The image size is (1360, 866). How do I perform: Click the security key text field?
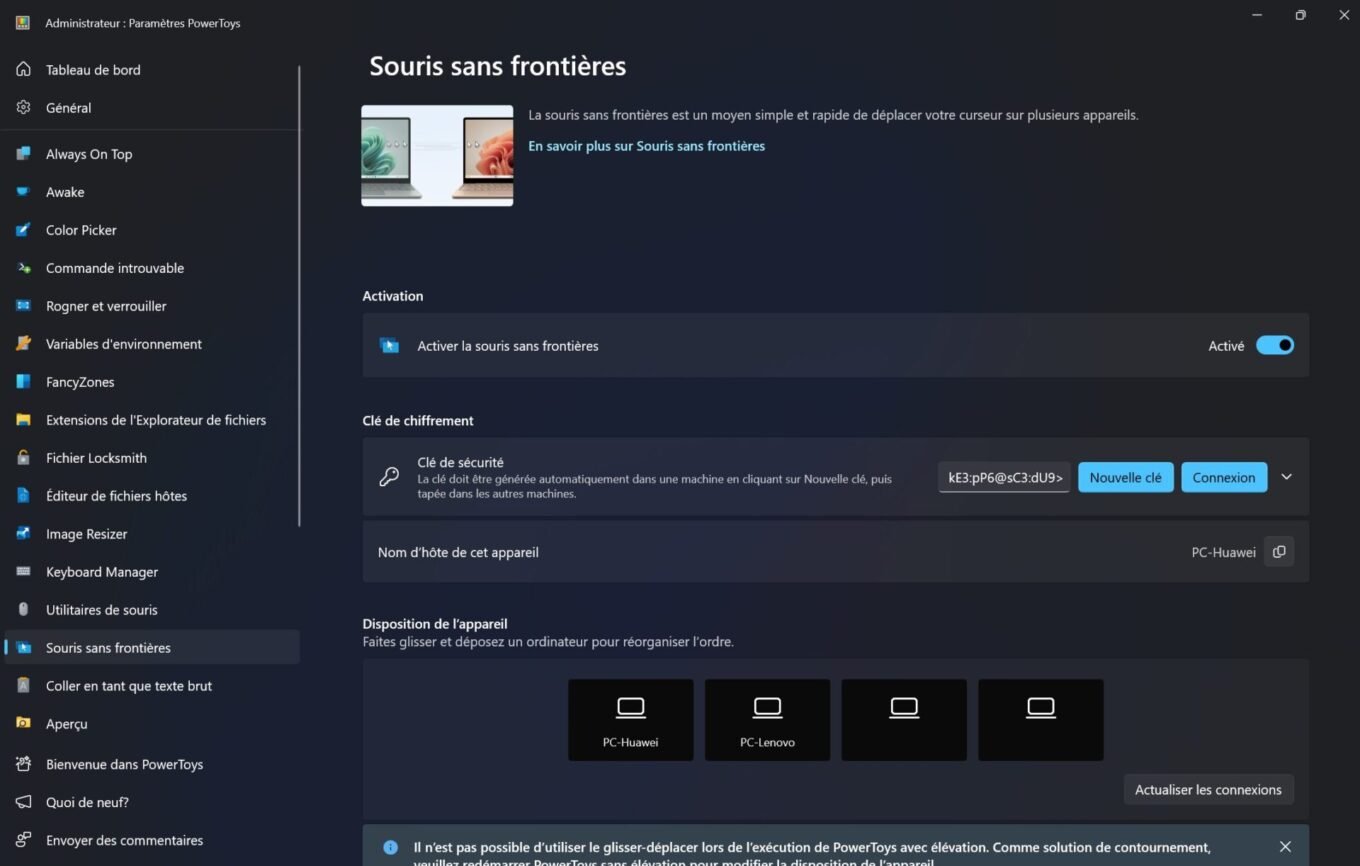(x=1004, y=477)
